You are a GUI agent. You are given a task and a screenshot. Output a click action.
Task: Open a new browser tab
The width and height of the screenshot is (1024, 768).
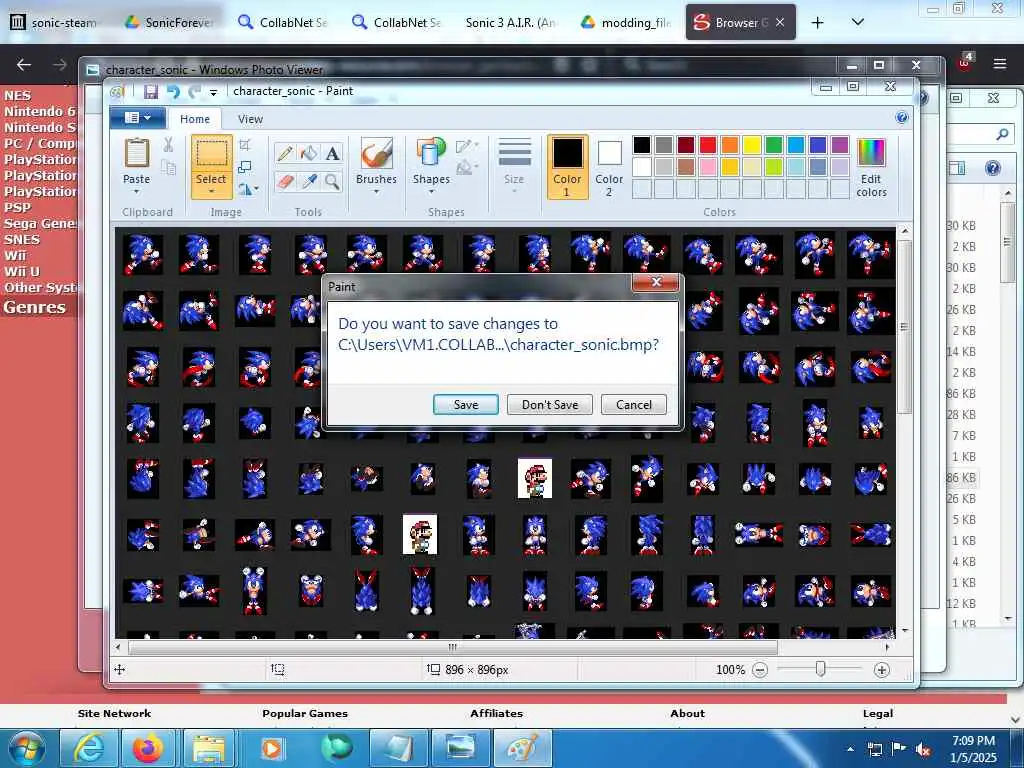pyautogui.click(x=818, y=22)
